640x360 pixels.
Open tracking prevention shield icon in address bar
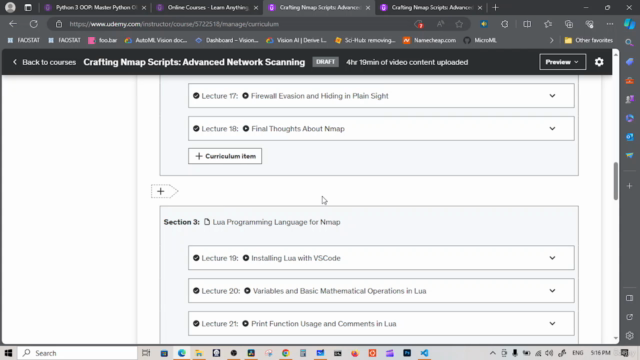pyautogui.click(x=419, y=24)
